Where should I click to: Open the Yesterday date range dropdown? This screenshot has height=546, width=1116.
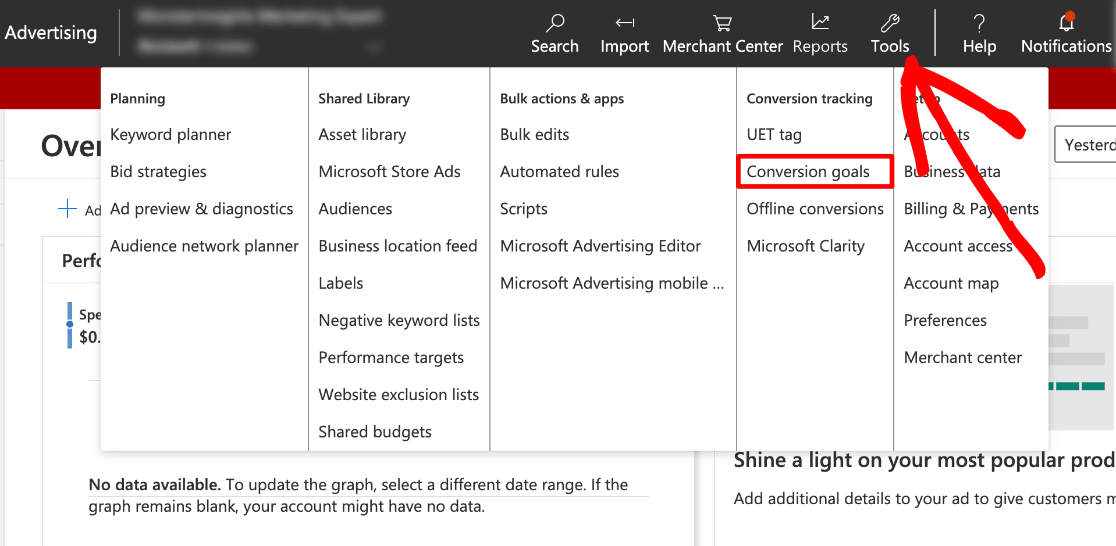pyautogui.click(x=1085, y=145)
